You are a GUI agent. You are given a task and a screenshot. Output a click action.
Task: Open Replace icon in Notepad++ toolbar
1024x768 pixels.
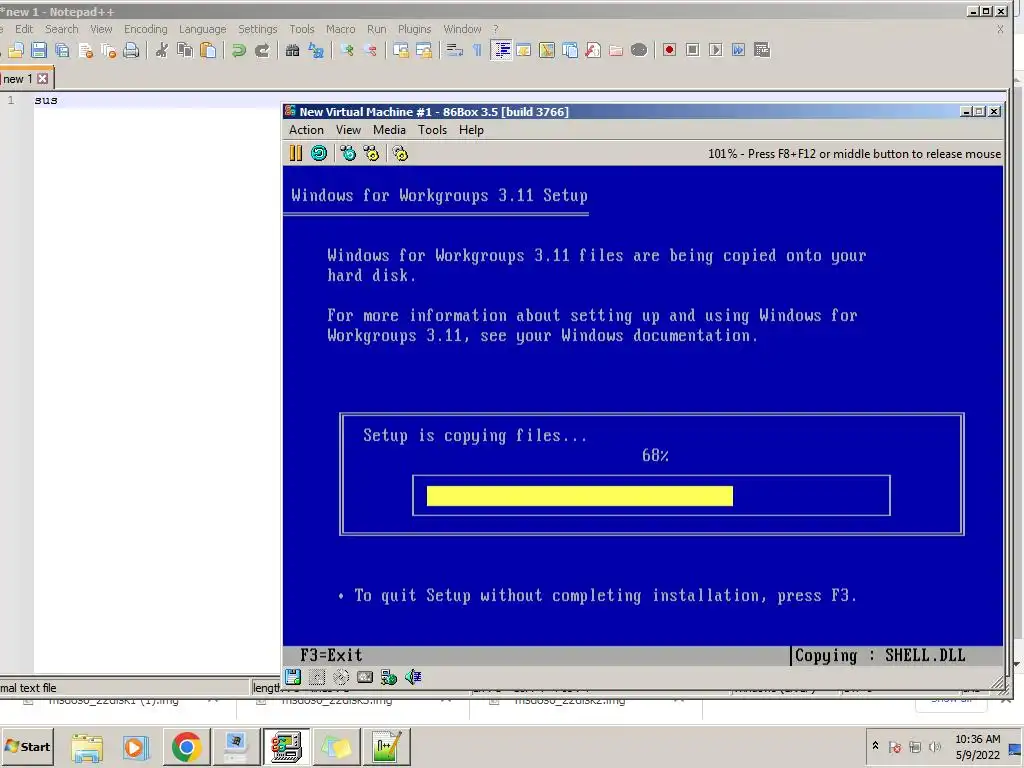316,50
